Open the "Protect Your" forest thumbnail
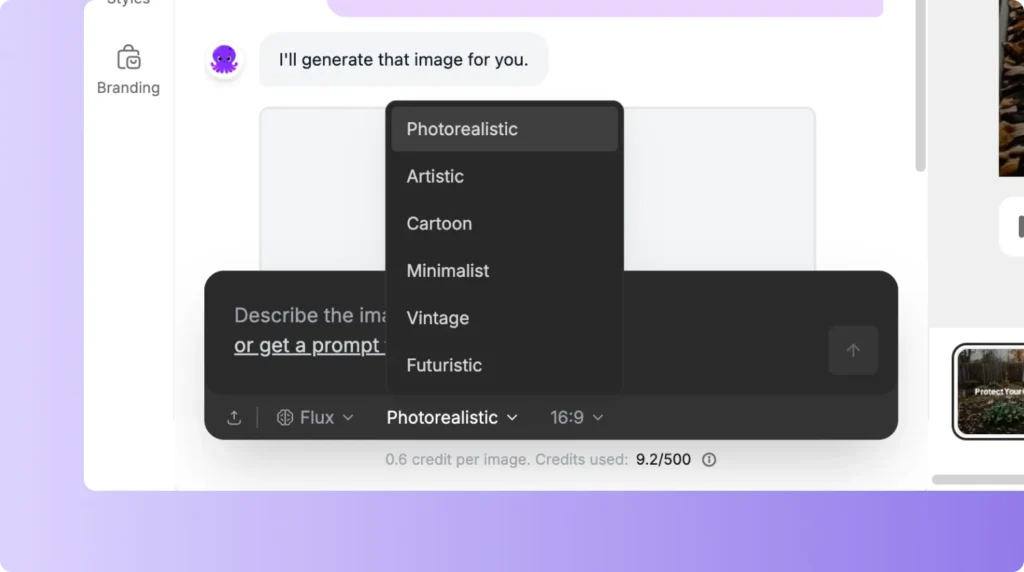The height and width of the screenshot is (572, 1024). [990, 391]
